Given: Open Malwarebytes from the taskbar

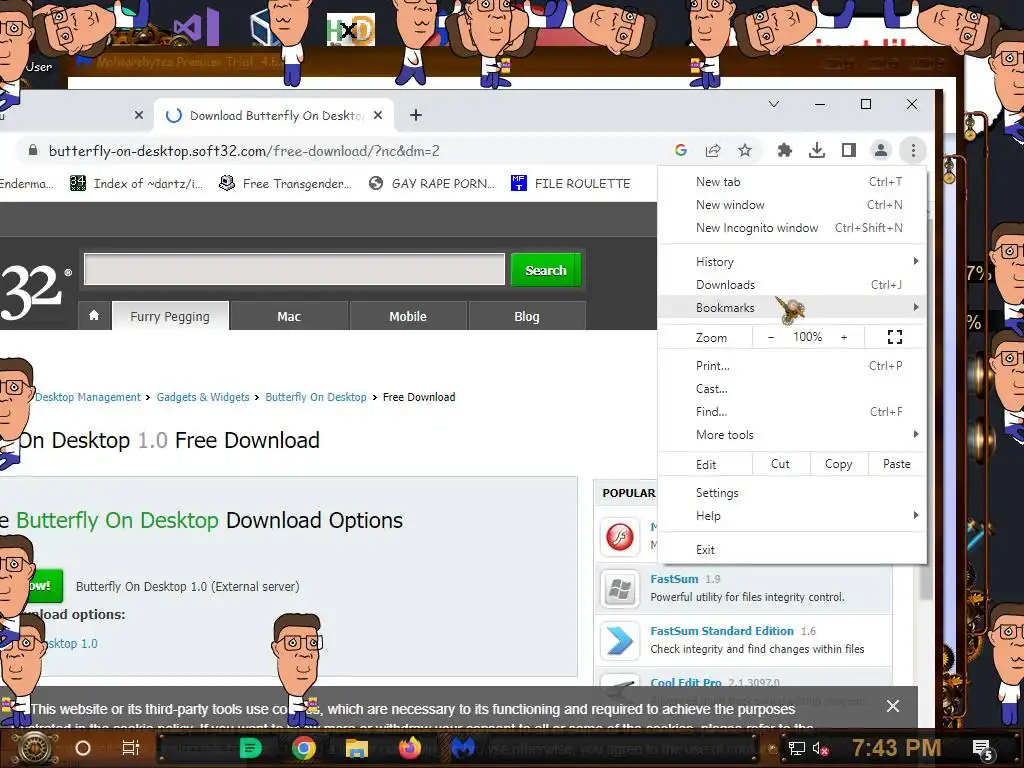Looking at the screenshot, I should click(463, 748).
